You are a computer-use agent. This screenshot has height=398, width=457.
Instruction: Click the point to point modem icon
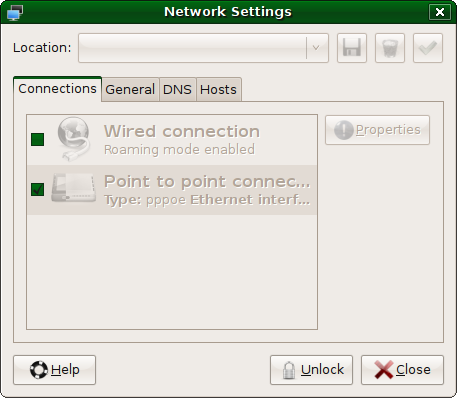(x=73, y=189)
